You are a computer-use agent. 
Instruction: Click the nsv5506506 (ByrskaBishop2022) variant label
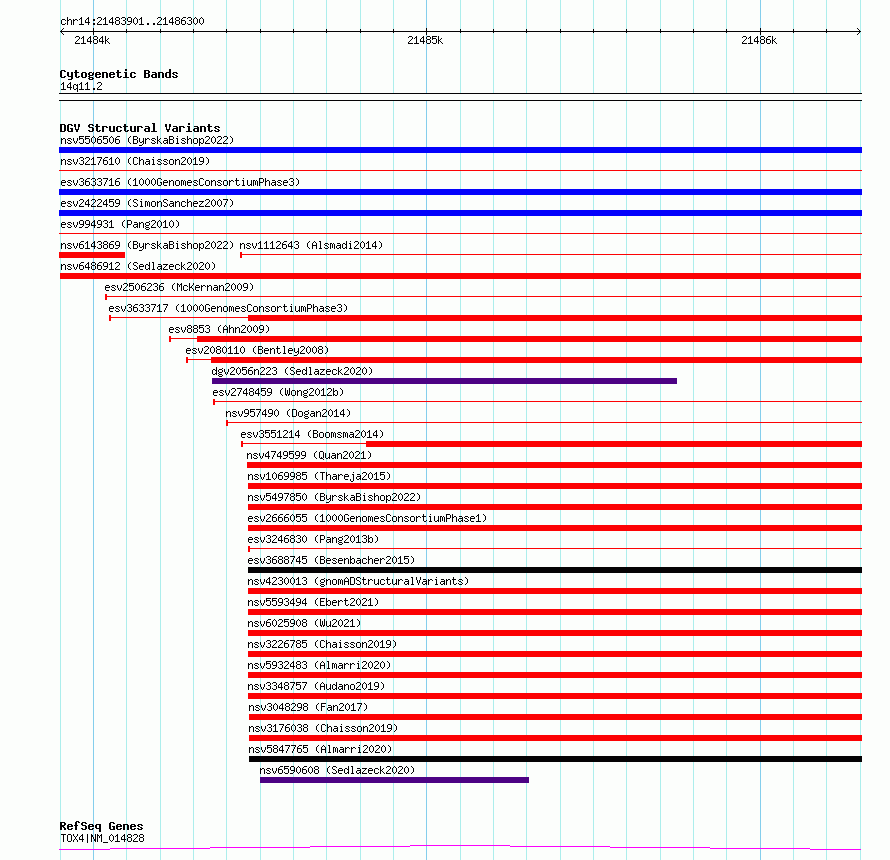click(147, 140)
